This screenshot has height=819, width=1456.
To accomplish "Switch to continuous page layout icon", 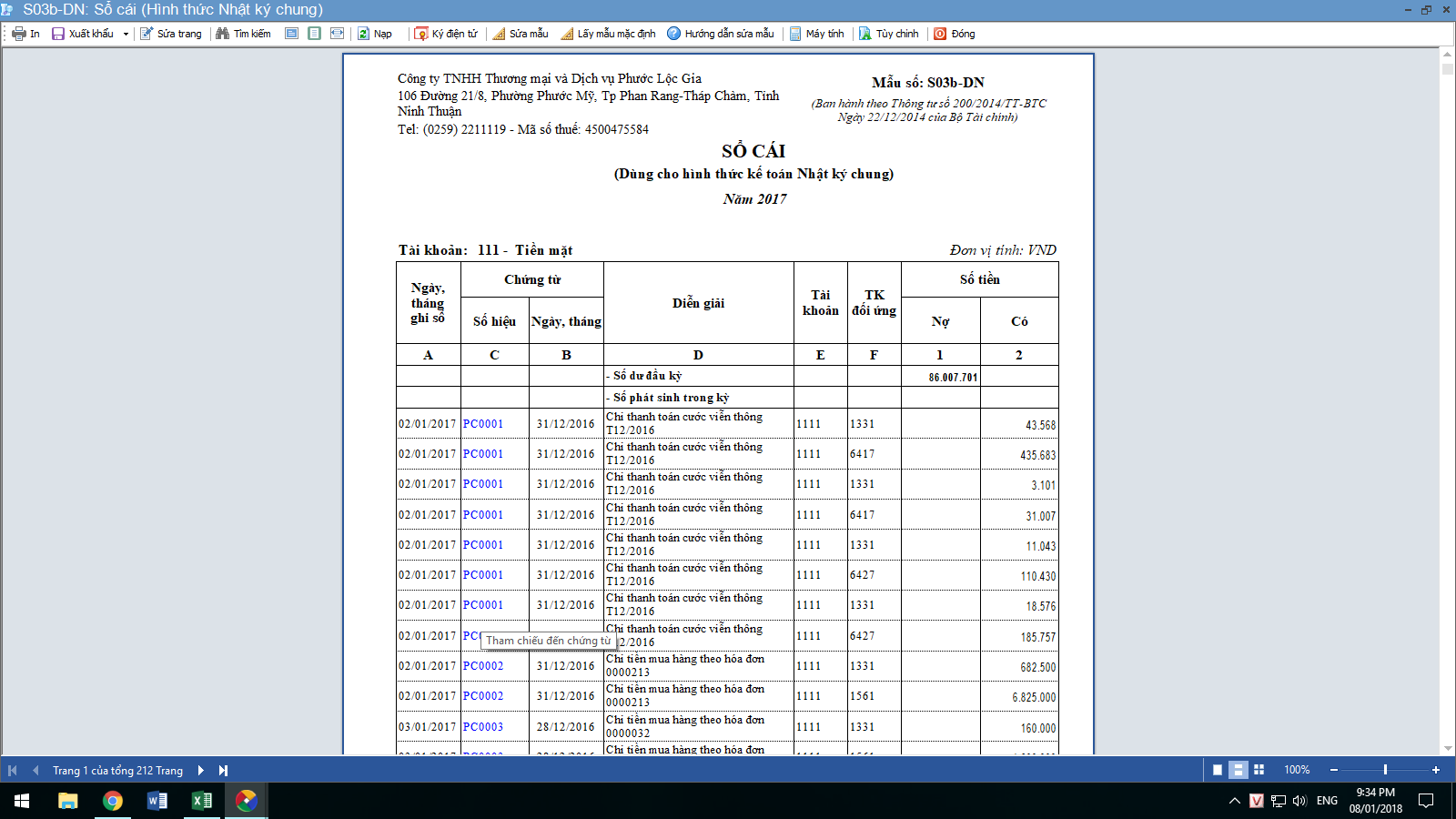I will [1238, 770].
